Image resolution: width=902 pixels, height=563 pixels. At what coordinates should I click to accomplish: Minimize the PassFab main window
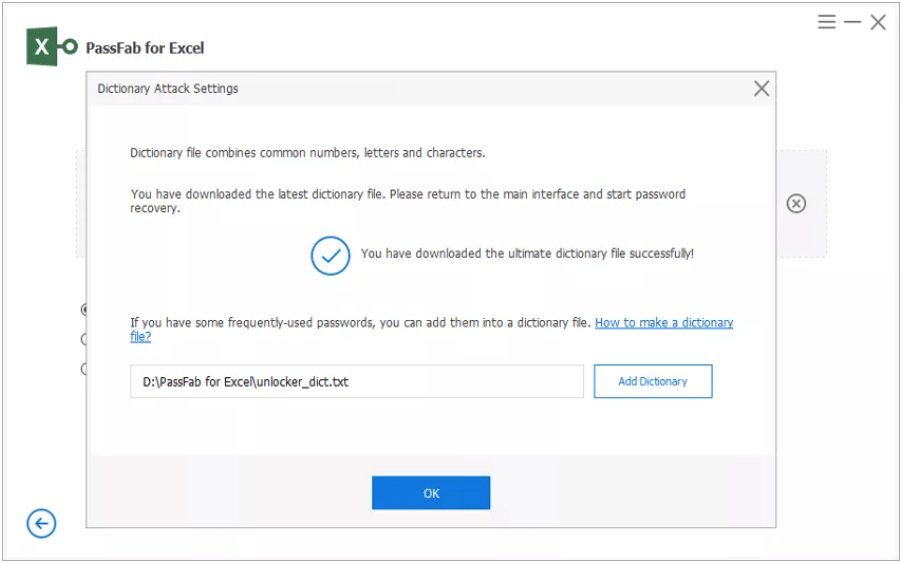click(x=853, y=22)
